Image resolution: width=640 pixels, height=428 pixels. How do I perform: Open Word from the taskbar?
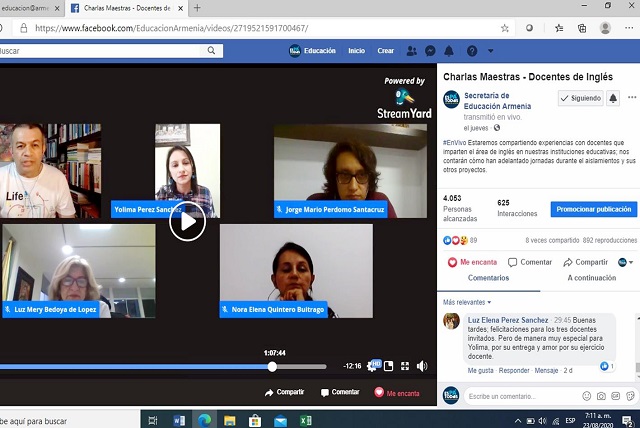tap(179, 420)
